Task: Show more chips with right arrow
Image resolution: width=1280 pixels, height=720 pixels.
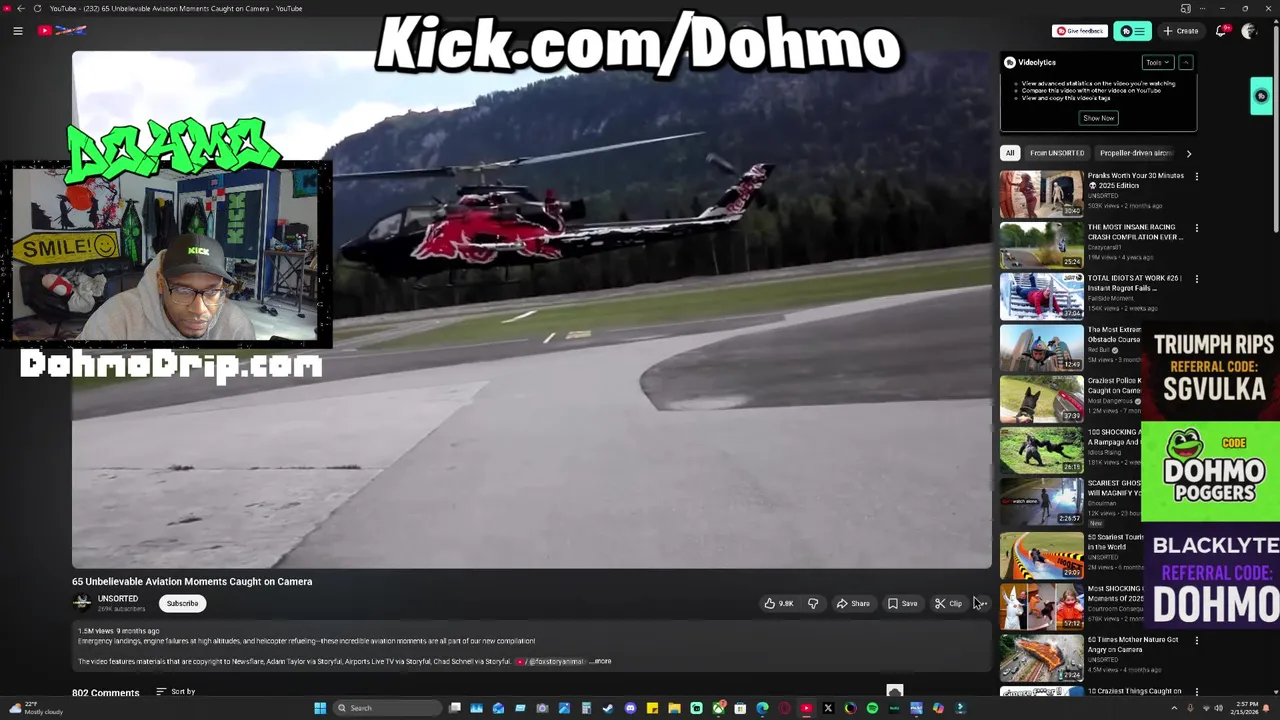Action: [x=1188, y=153]
